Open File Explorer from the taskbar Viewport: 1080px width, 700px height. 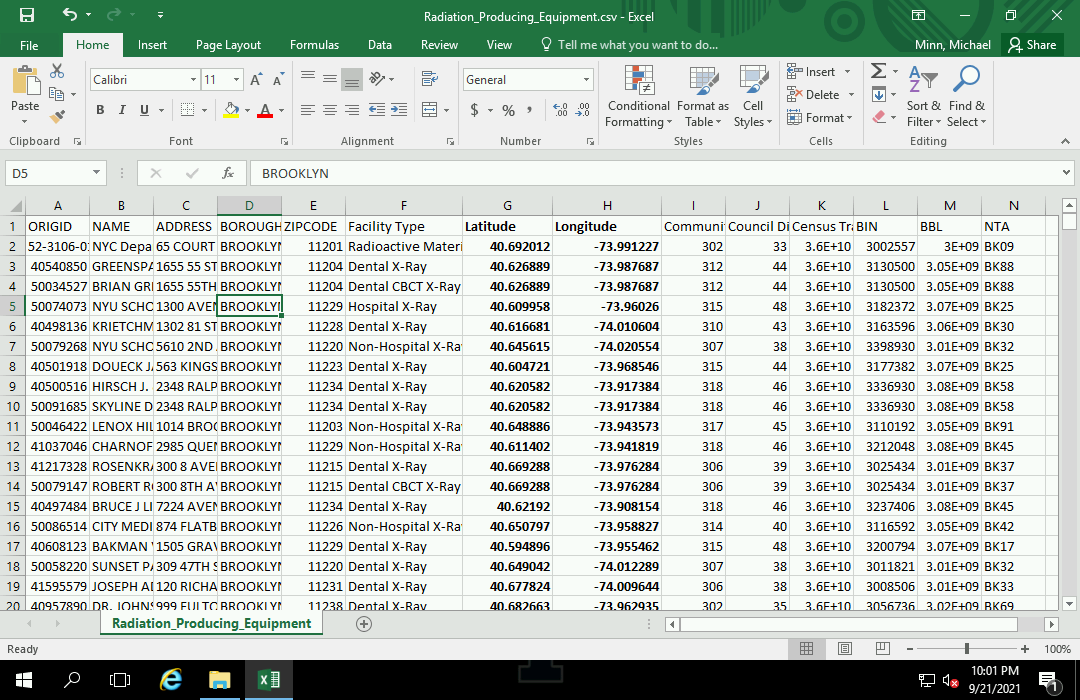coord(219,680)
